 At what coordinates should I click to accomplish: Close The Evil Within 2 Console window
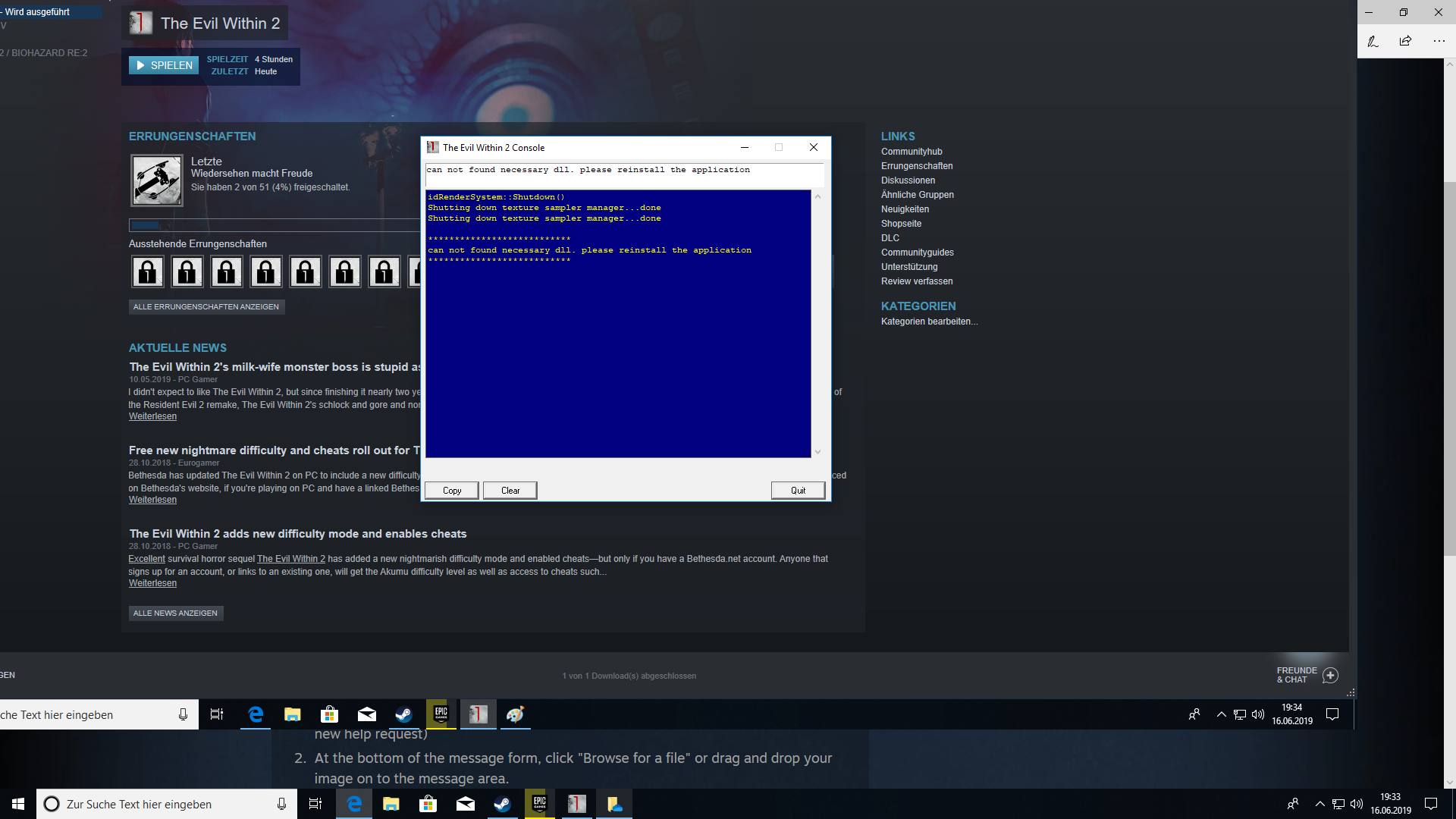[x=813, y=147]
